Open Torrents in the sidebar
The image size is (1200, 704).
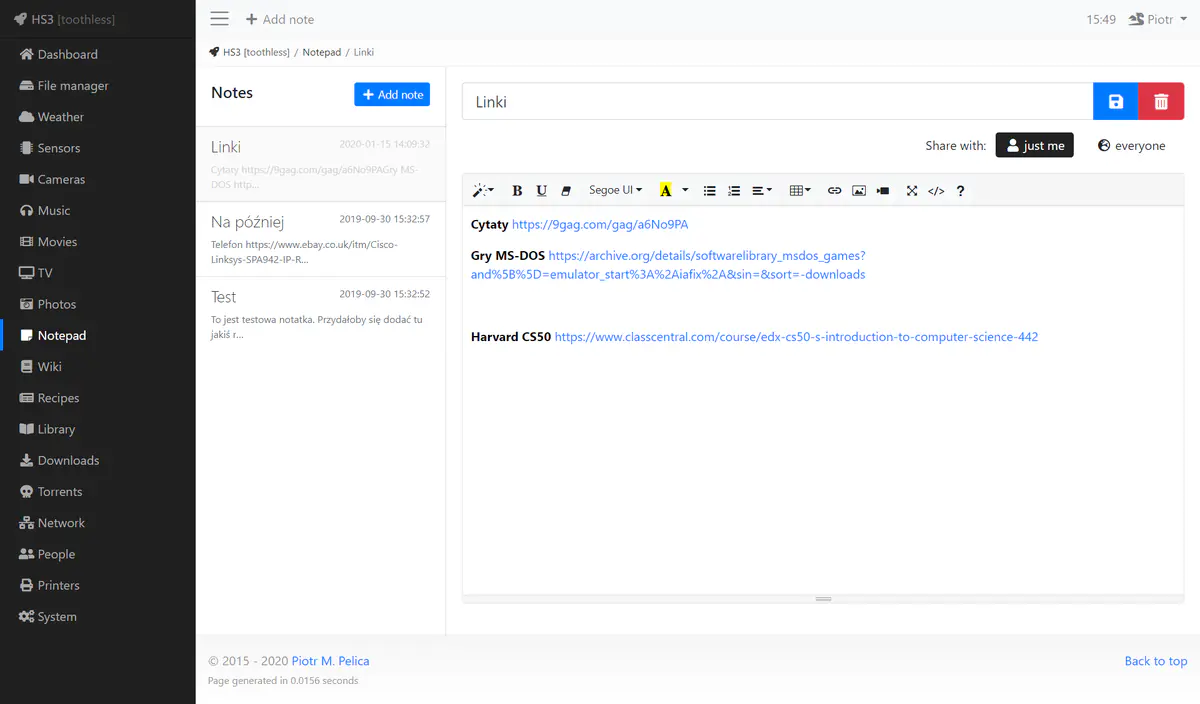click(60, 492)
